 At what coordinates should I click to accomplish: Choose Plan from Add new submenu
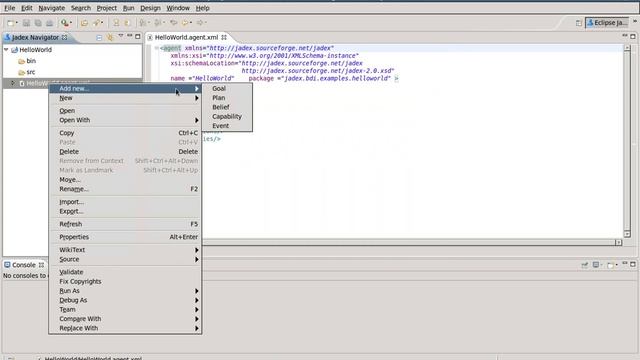(x=227, y=98)
